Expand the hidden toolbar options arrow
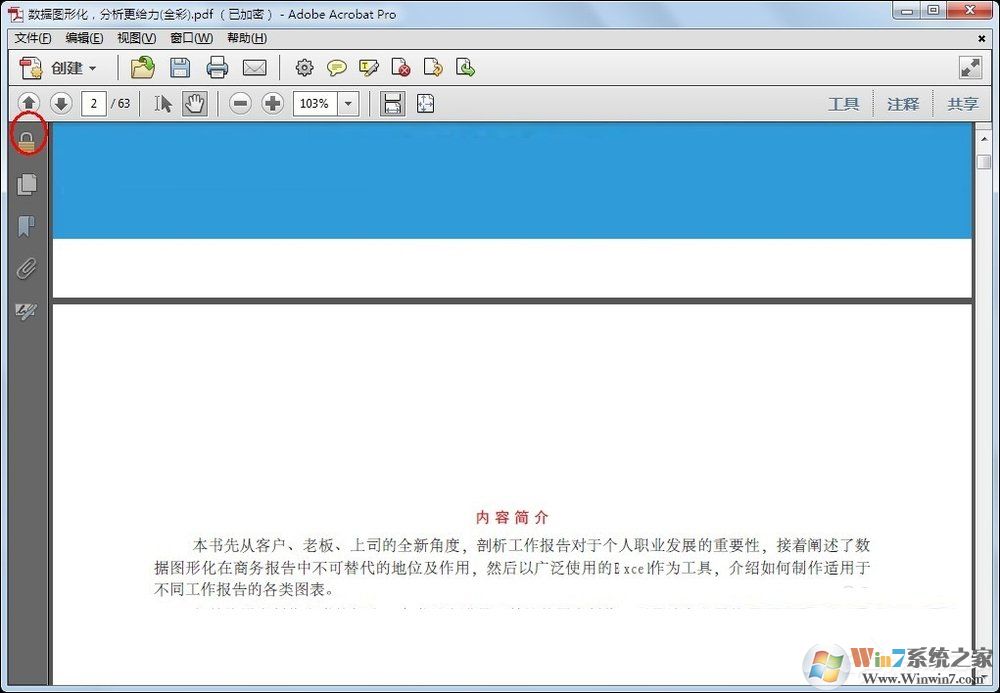The width and height of the screenshot is (1000, 693). point(969,67)
